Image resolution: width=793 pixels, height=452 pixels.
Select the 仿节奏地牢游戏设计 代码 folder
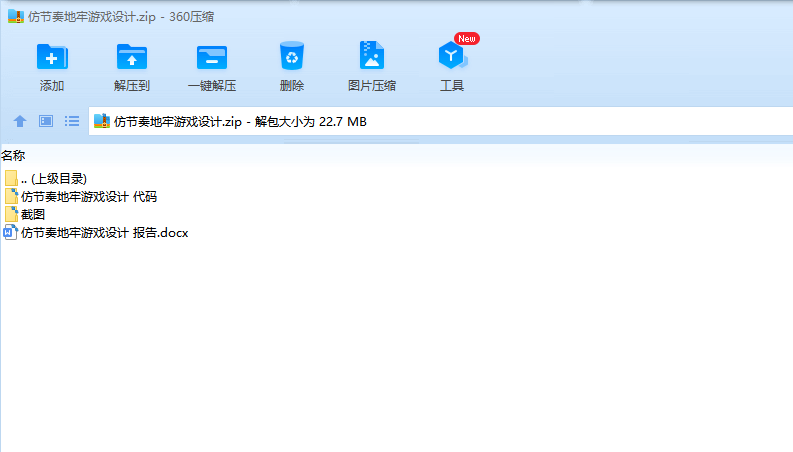pyautogui.click(x=81, y=197)
